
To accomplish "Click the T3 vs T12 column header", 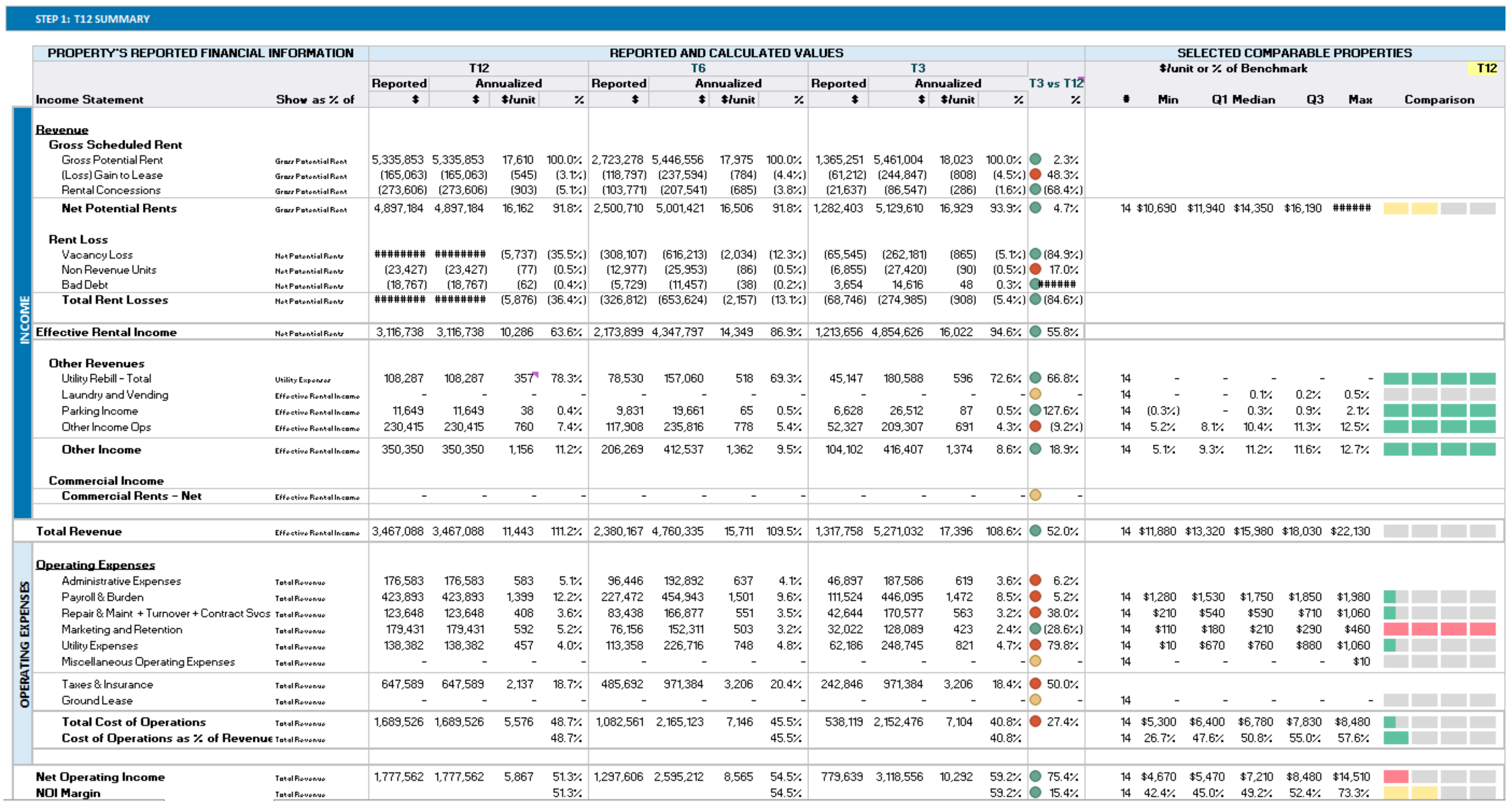I will [1056, 83].
